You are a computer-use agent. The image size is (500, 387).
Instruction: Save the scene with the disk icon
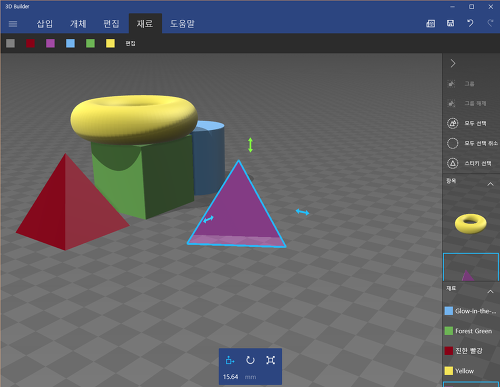click(450, 23)
